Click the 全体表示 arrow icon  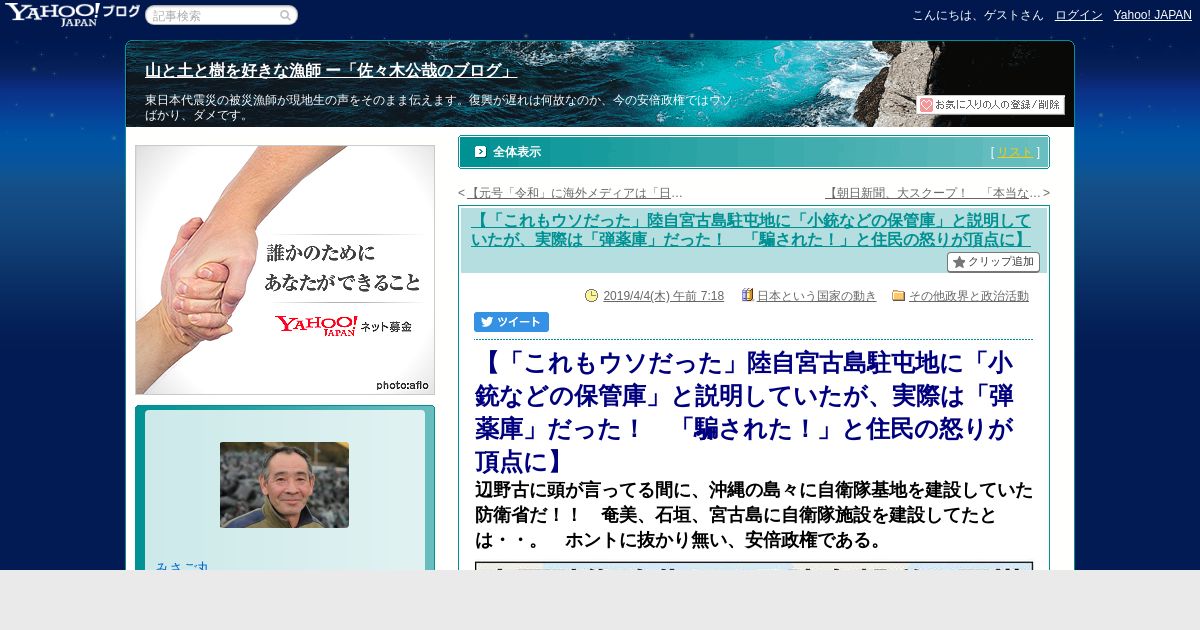pos(480,152)
